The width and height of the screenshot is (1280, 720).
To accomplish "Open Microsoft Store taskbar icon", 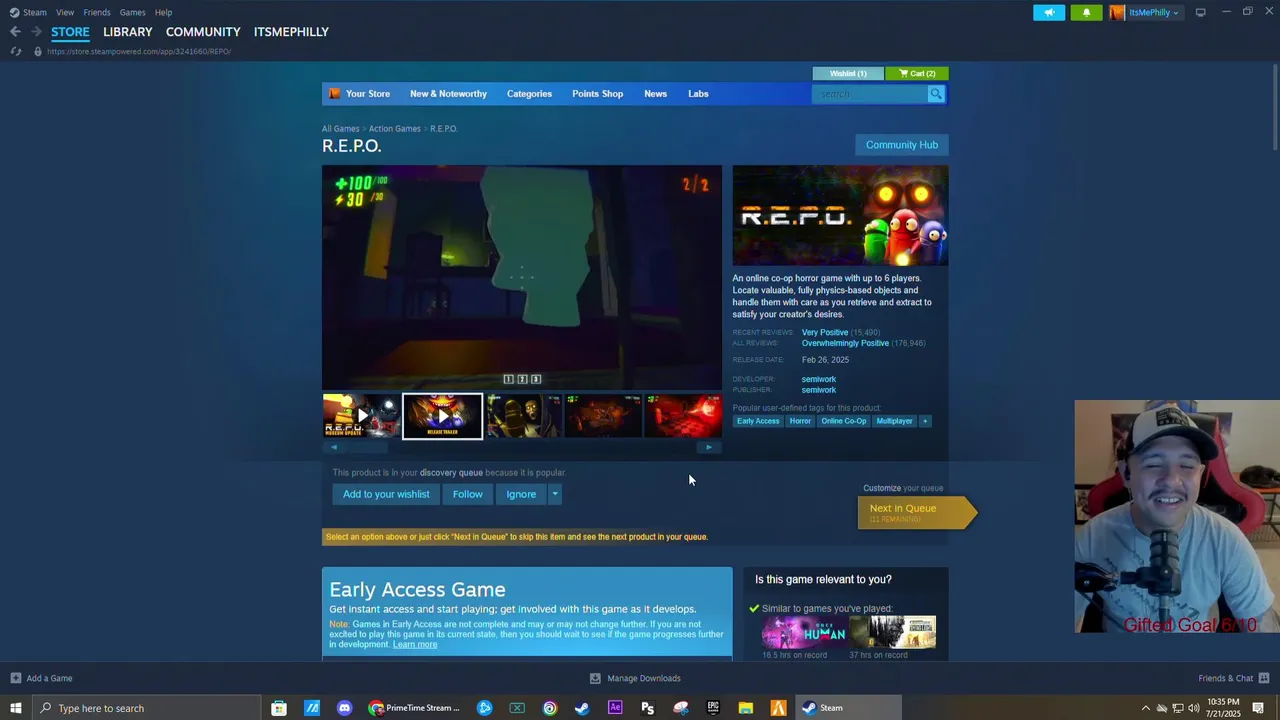I will click(x=279, y=708).
